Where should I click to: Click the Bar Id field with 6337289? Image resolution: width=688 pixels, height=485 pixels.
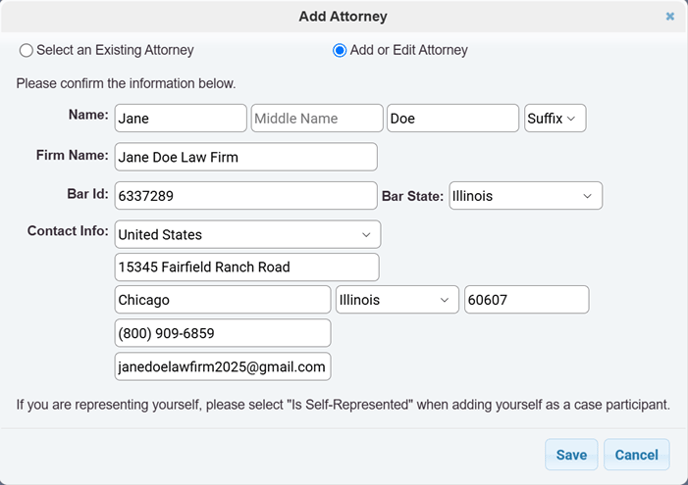point(246,196)
